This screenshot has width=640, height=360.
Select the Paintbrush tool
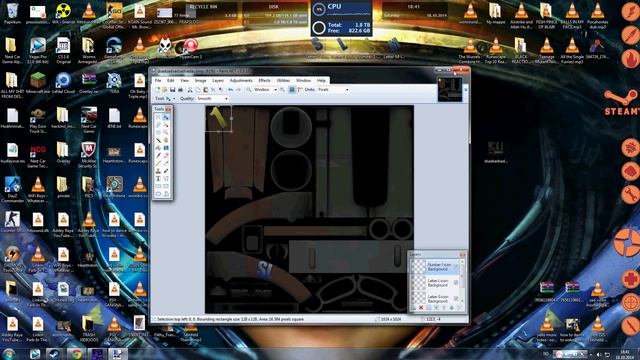pyautogui.click(x=158, y=155)
